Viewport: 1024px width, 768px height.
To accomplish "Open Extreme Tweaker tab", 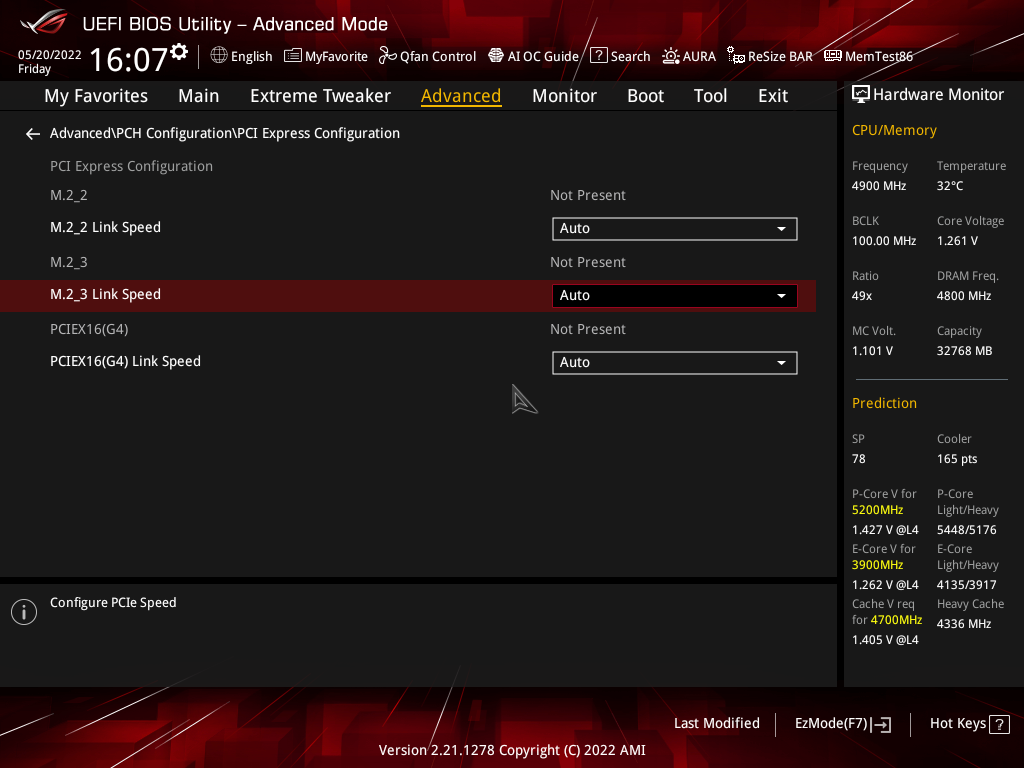I will pyautogui.click(x=320, y=96).
